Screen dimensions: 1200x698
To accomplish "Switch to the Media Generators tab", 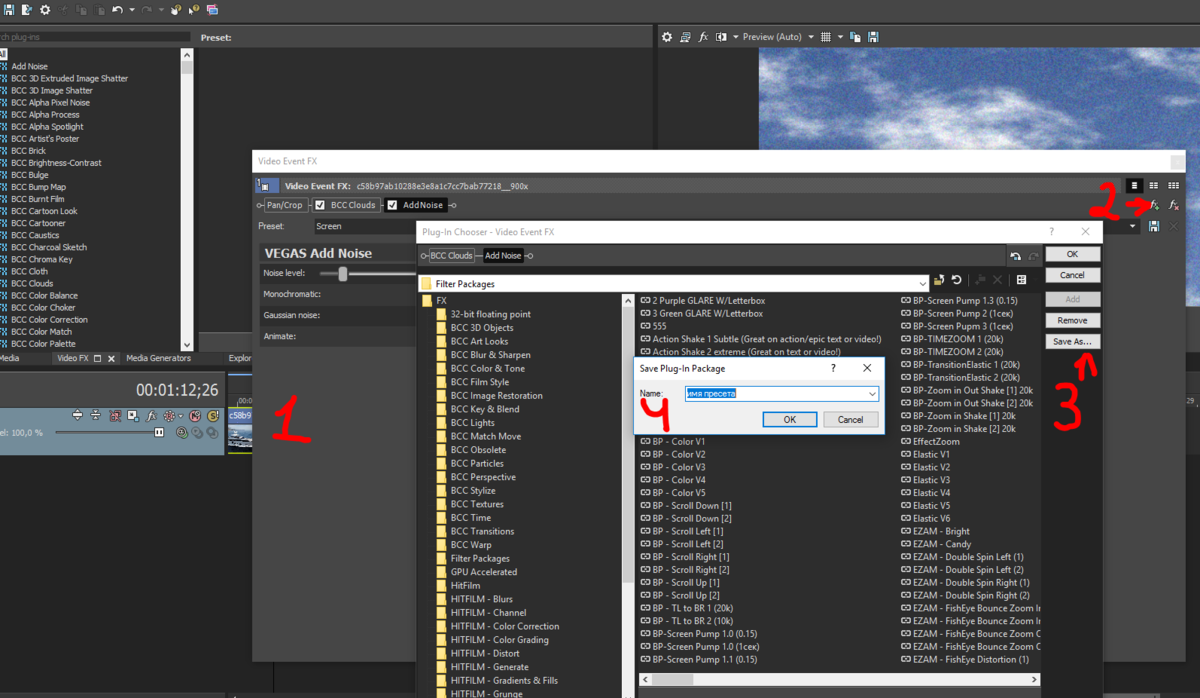I will coord(157,358).
